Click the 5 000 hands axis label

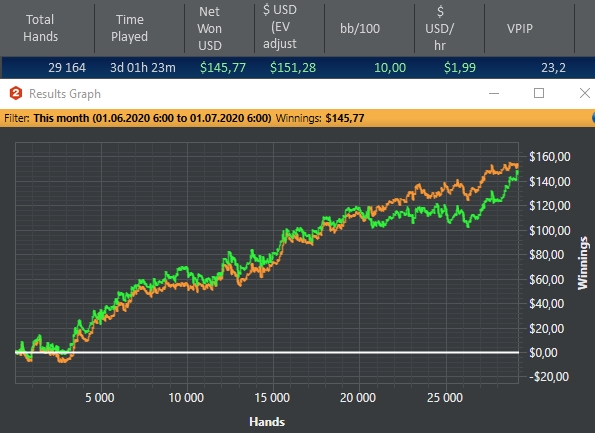point(99,397)
